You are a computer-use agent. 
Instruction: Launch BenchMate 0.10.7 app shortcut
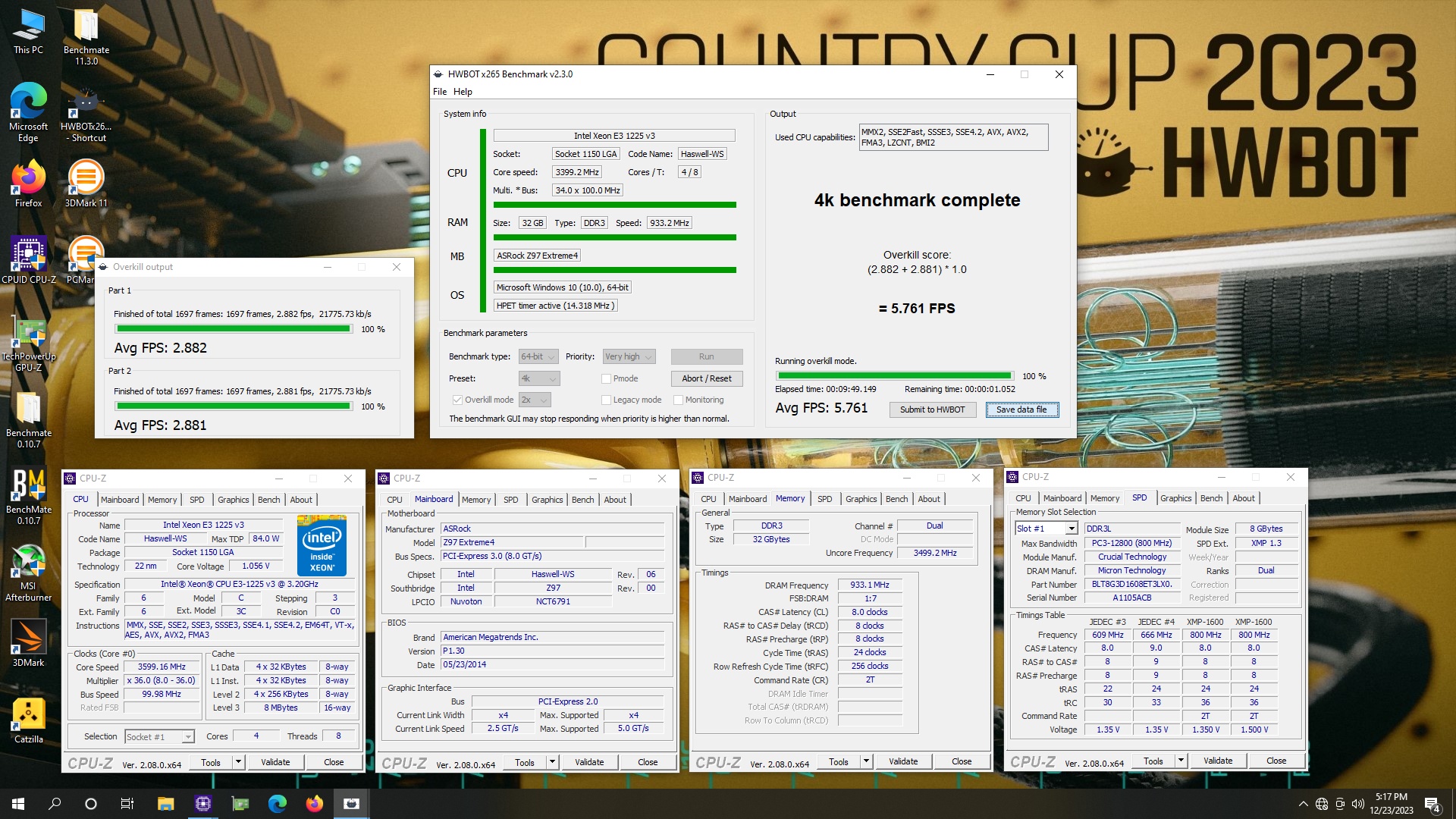(x=28, y=496)
